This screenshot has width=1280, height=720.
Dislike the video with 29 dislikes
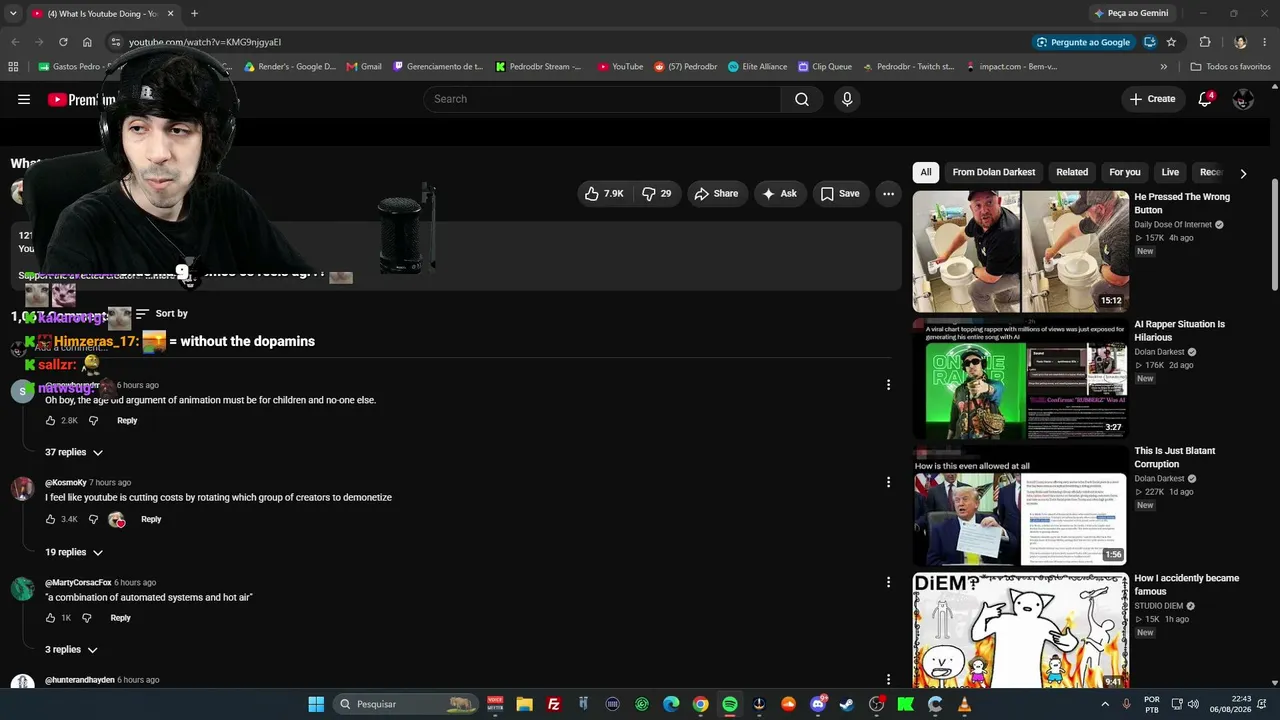[x=656, y=194]
